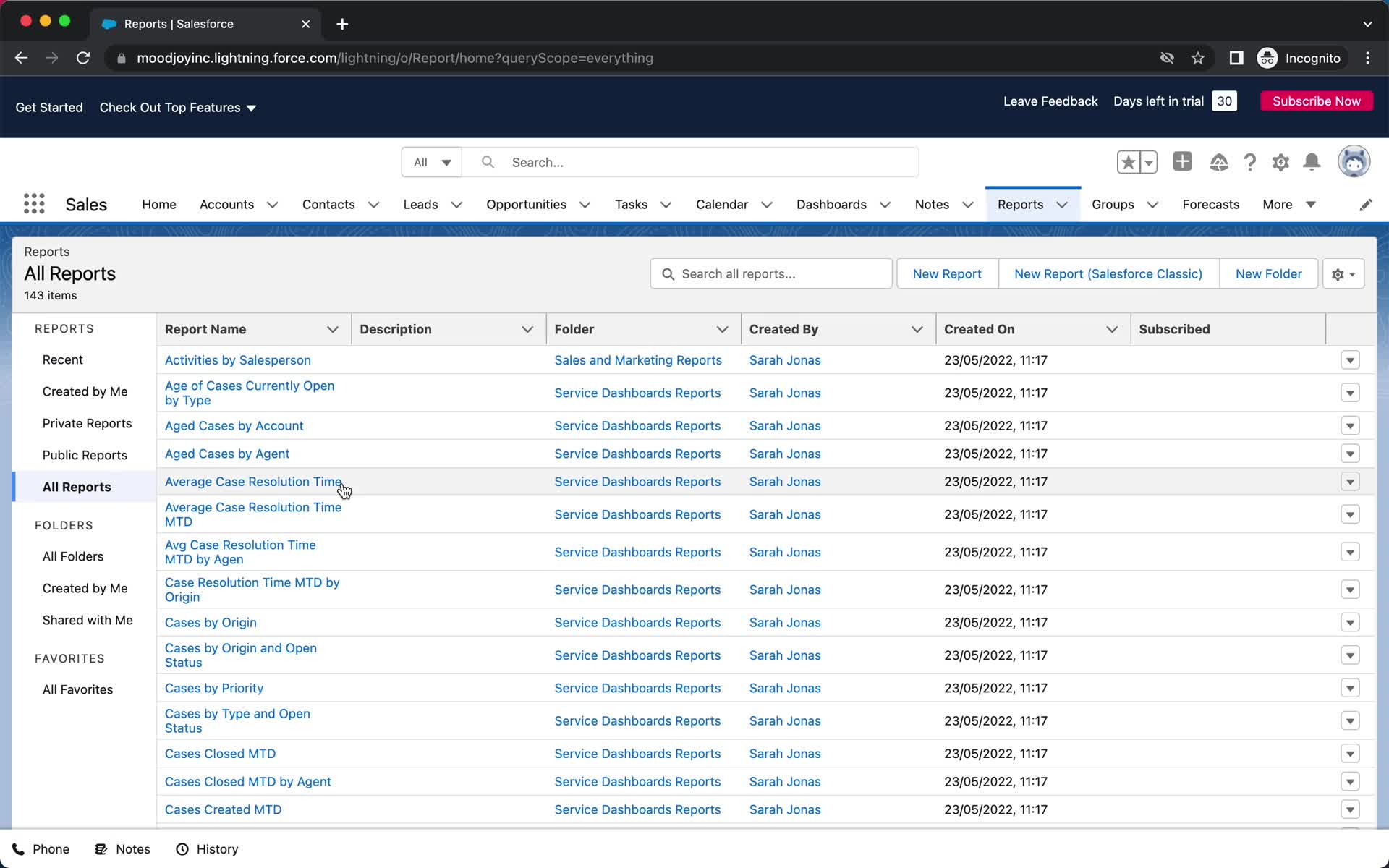Reload the page in browser
The image size is (1389, 868).
(x=83, y=58)
